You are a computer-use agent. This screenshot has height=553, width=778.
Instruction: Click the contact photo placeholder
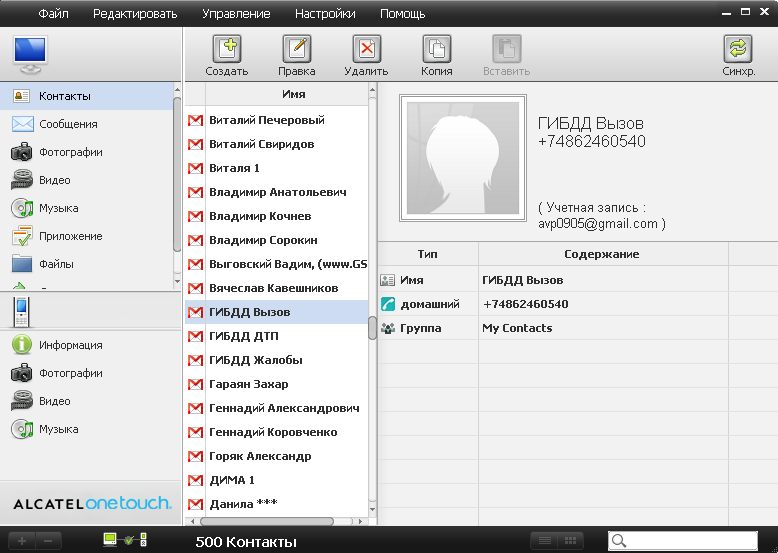coord(463,158)
